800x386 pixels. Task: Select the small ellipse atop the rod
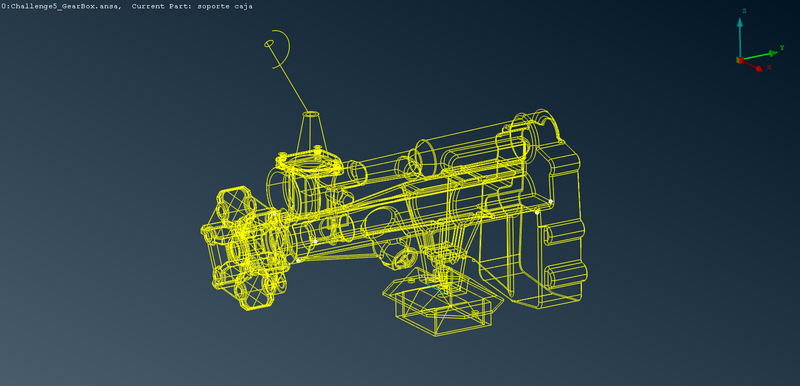tap(269, 44)
